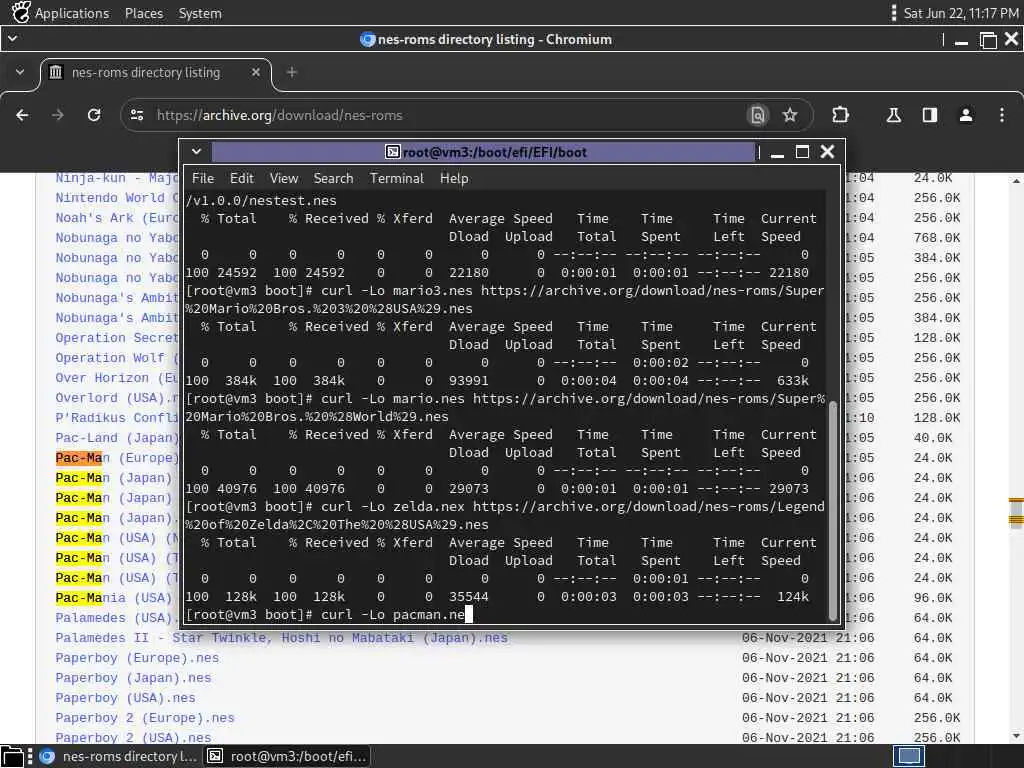Go back with the browser back arrow
Viewport: 1024px width, 768px height.
22,116
